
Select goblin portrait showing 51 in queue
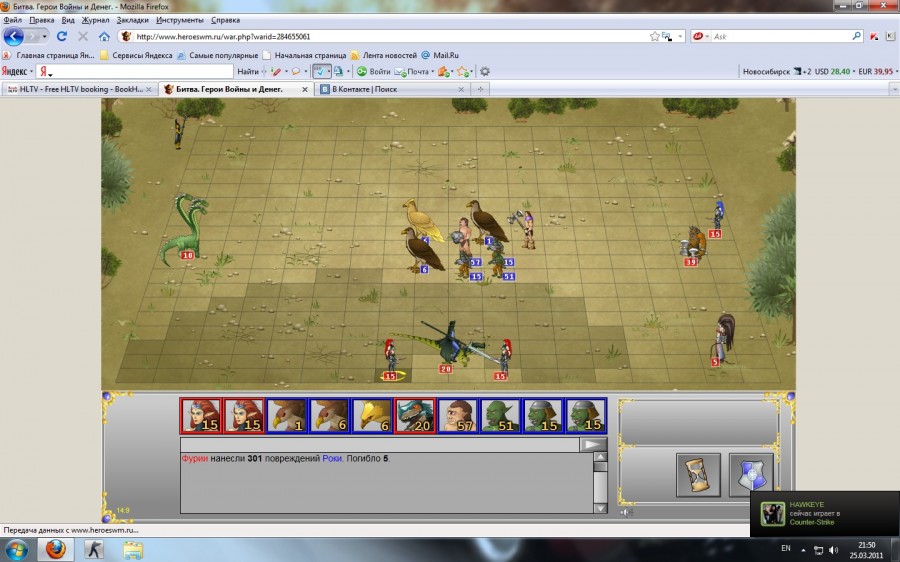(501, 415)
